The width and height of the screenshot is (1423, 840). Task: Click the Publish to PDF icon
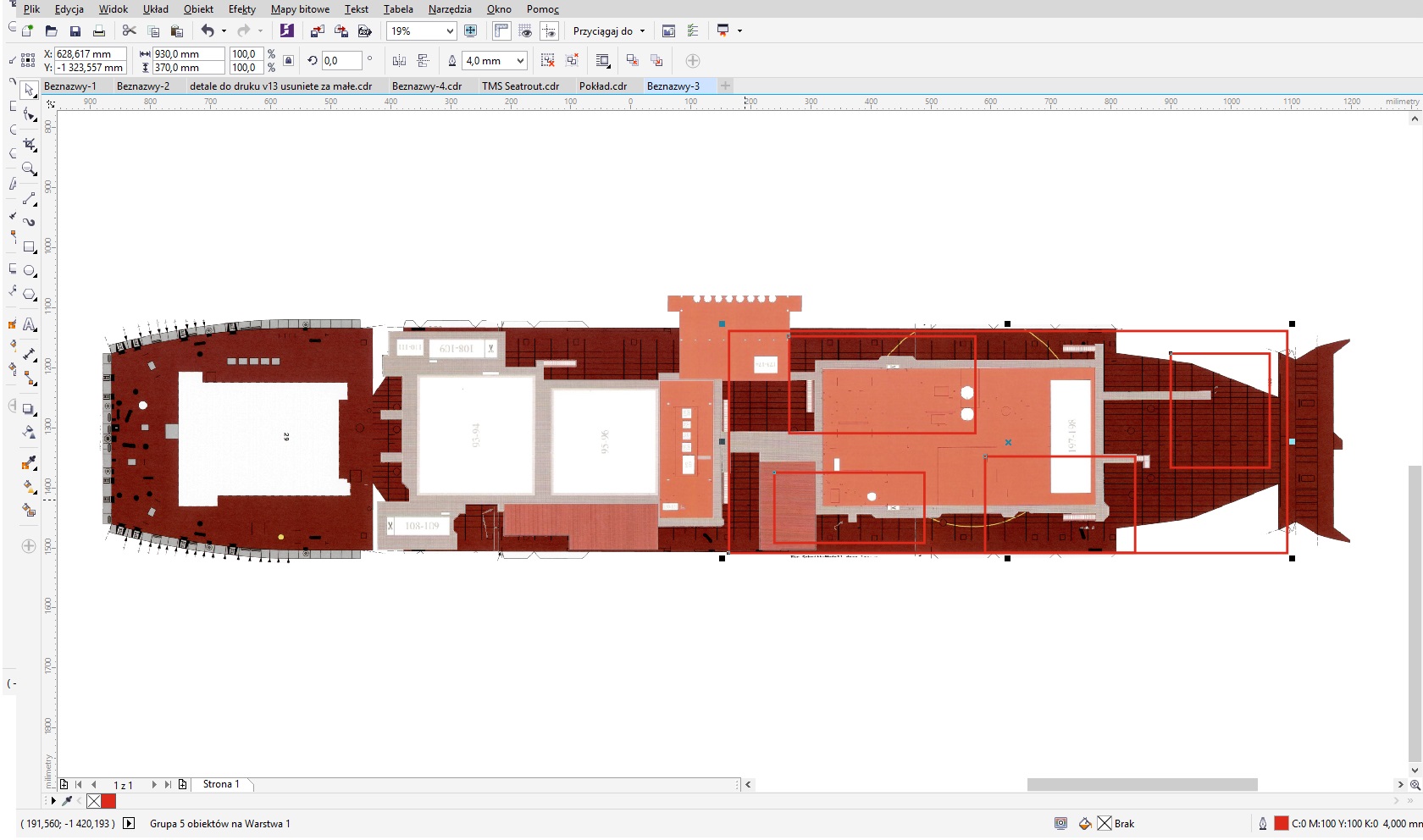[x=365, y=31]
